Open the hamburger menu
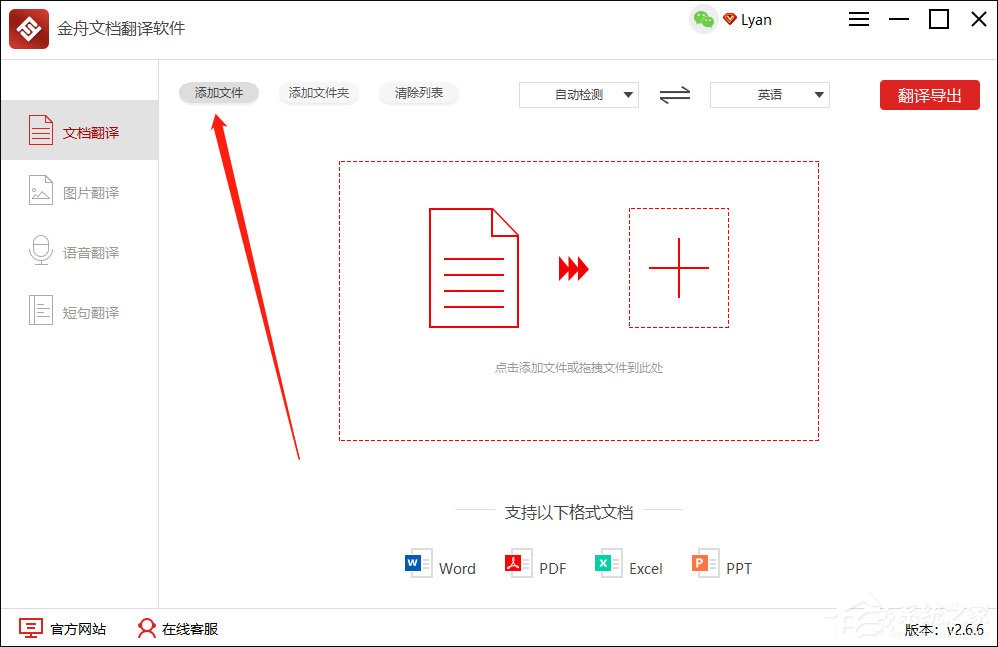998x647 pixels. coord(858,19)
